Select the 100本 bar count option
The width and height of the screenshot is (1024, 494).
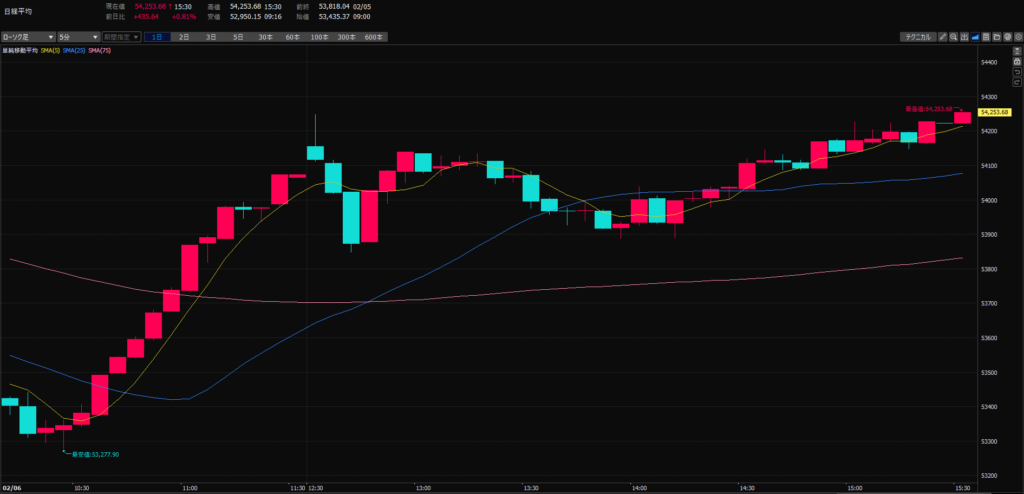click(x=319, y=37)
